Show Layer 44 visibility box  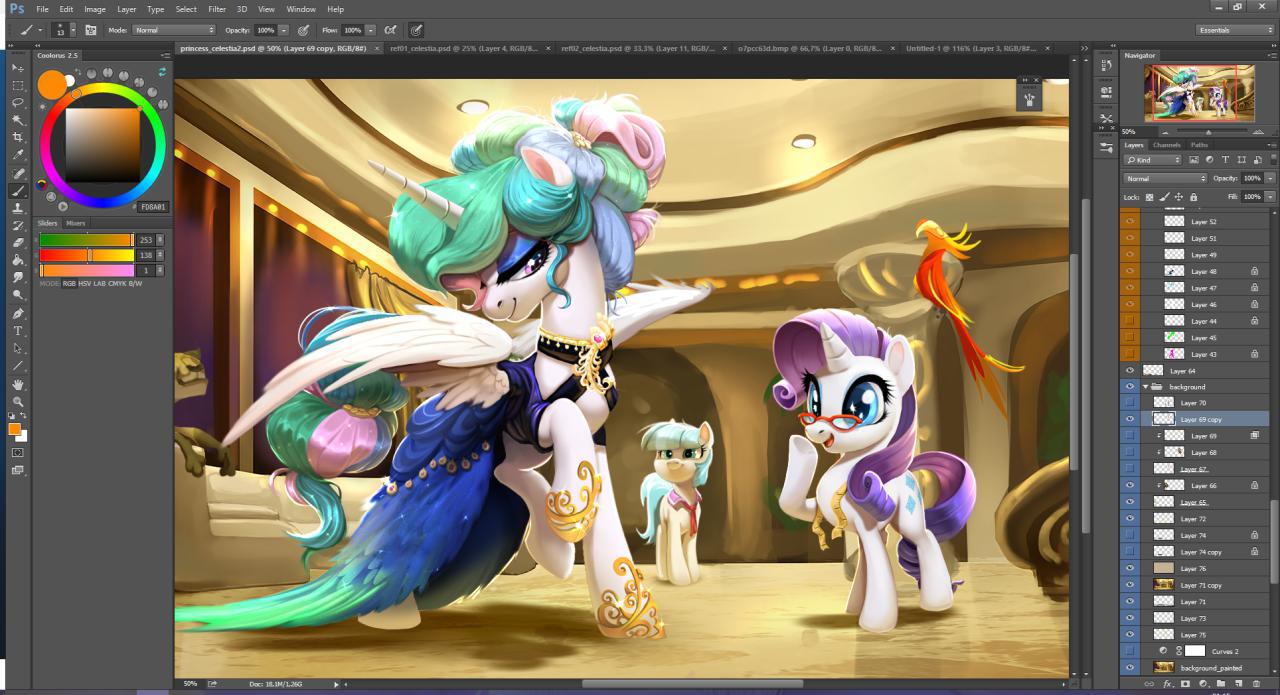(1130, 321)
